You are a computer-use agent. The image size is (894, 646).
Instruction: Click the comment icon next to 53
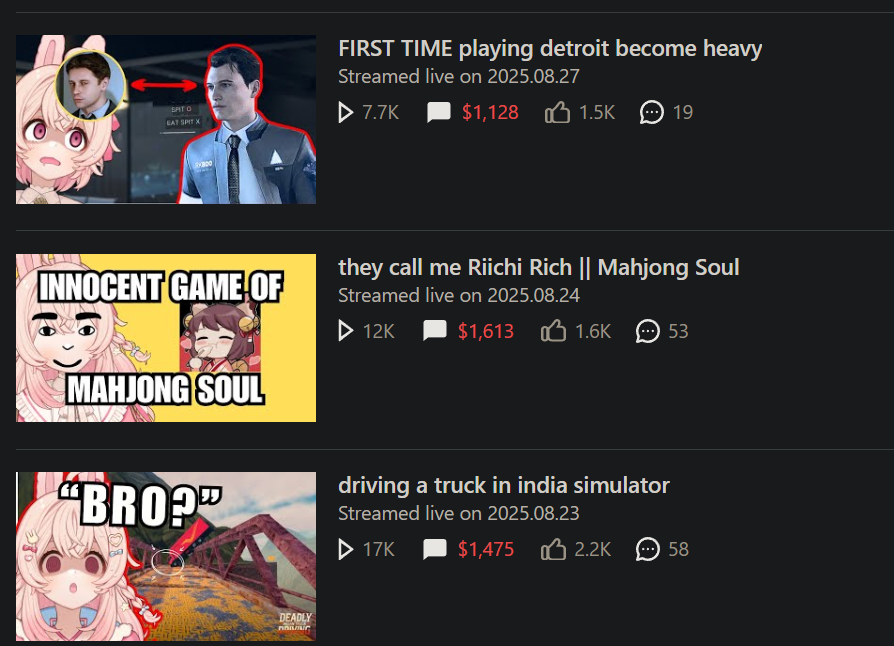(x=648, y=331)
